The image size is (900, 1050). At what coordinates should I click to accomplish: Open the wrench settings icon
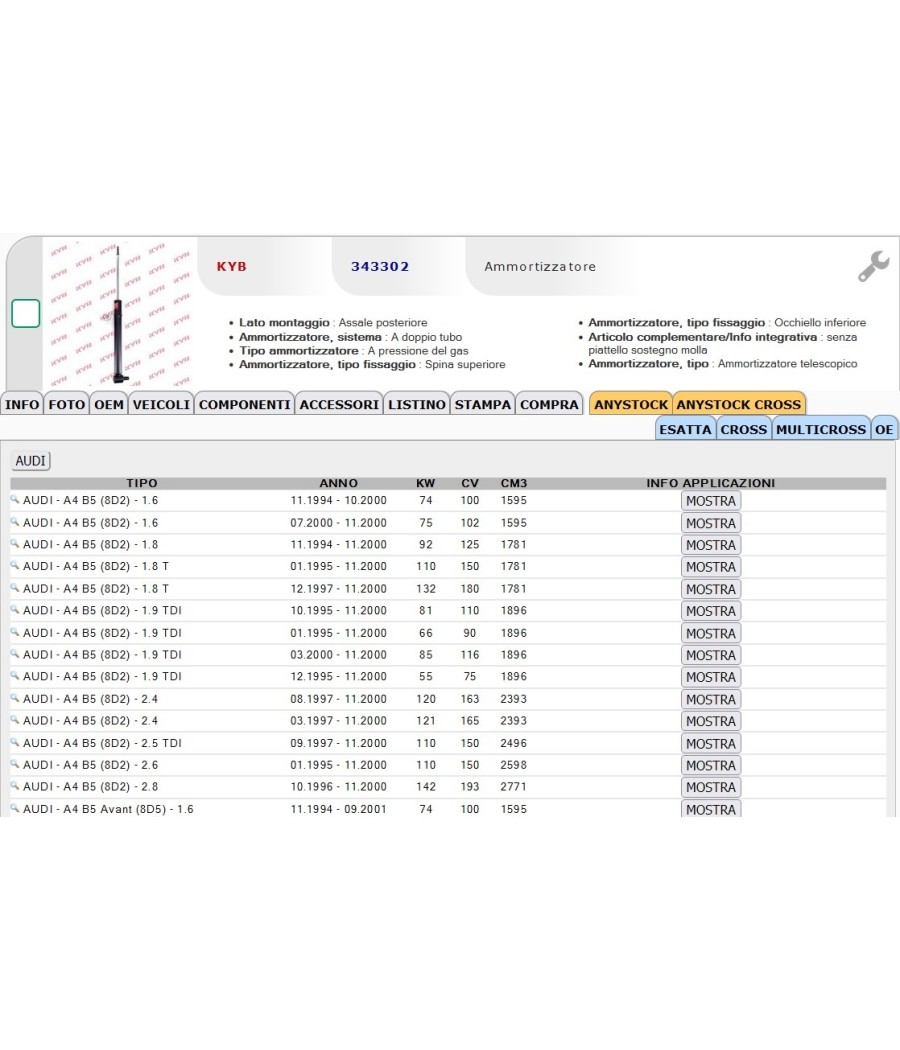point(874,267)
